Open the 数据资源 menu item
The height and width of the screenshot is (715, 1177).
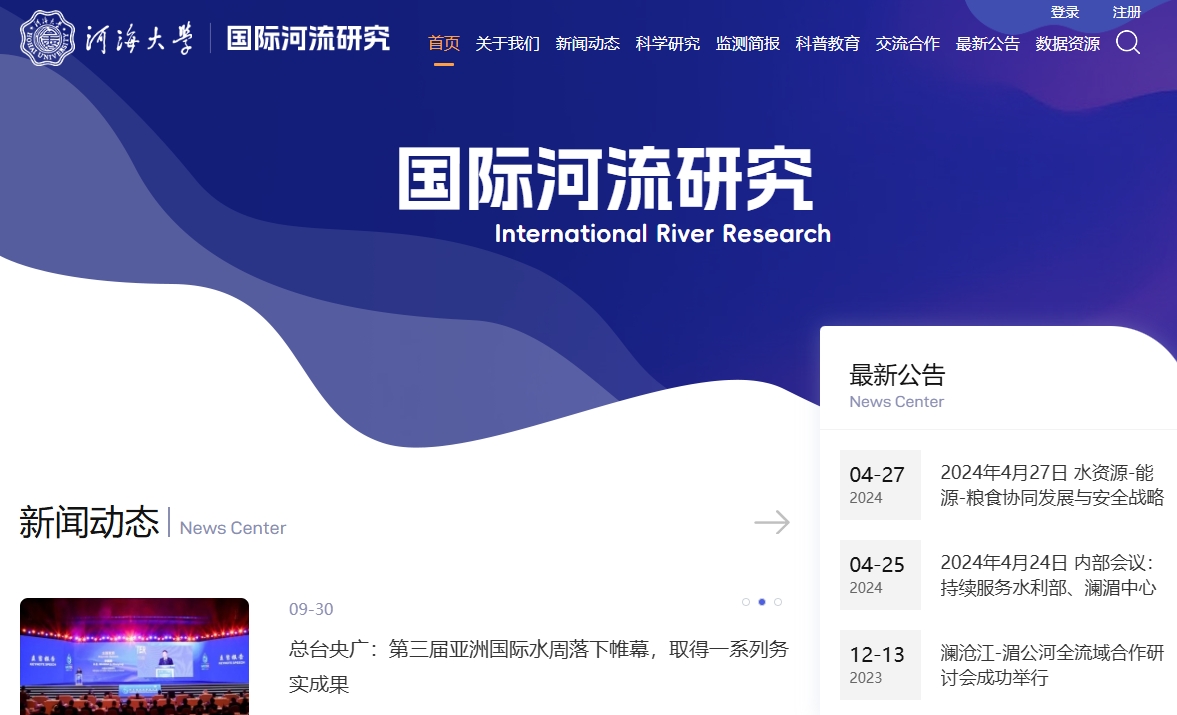(x=1067, y=43)
